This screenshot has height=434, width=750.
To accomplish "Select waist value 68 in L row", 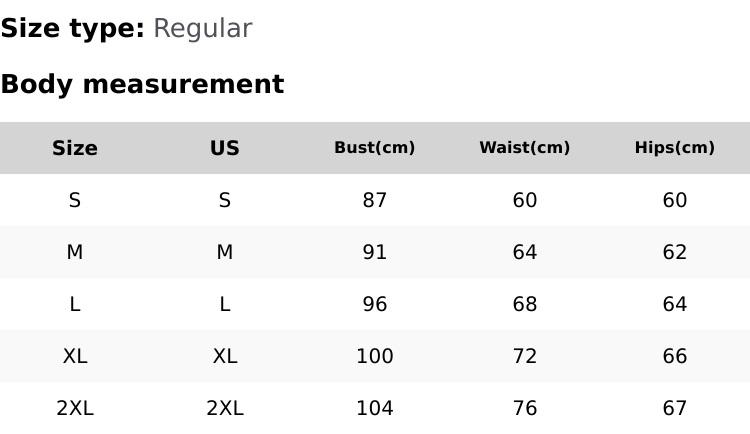I will 525,304.
